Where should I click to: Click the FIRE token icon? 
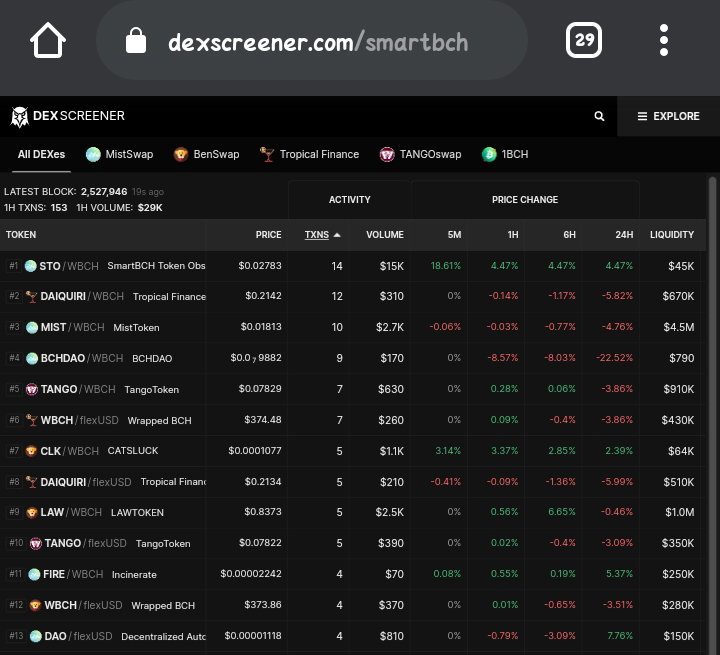(x=34, y=575)
